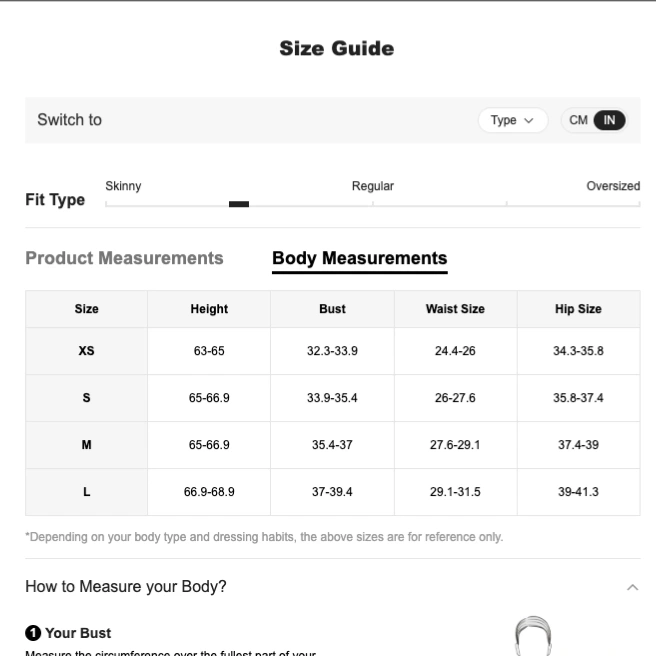This screenshot has width=656, height=656.
Task: Click the number 1 Your Bust icon
Action: 33,633
